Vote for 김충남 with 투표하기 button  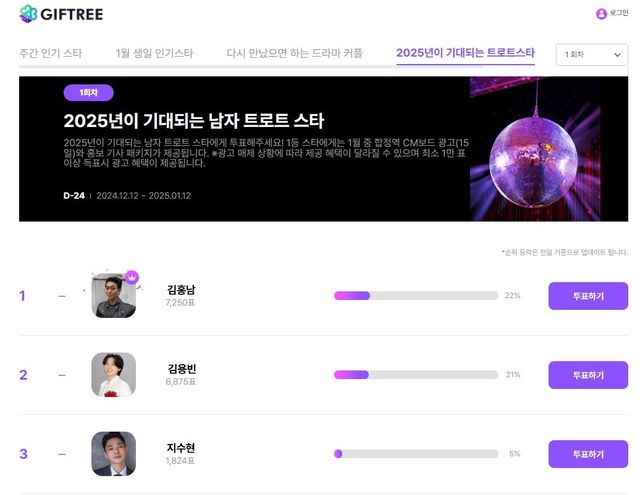588,296
